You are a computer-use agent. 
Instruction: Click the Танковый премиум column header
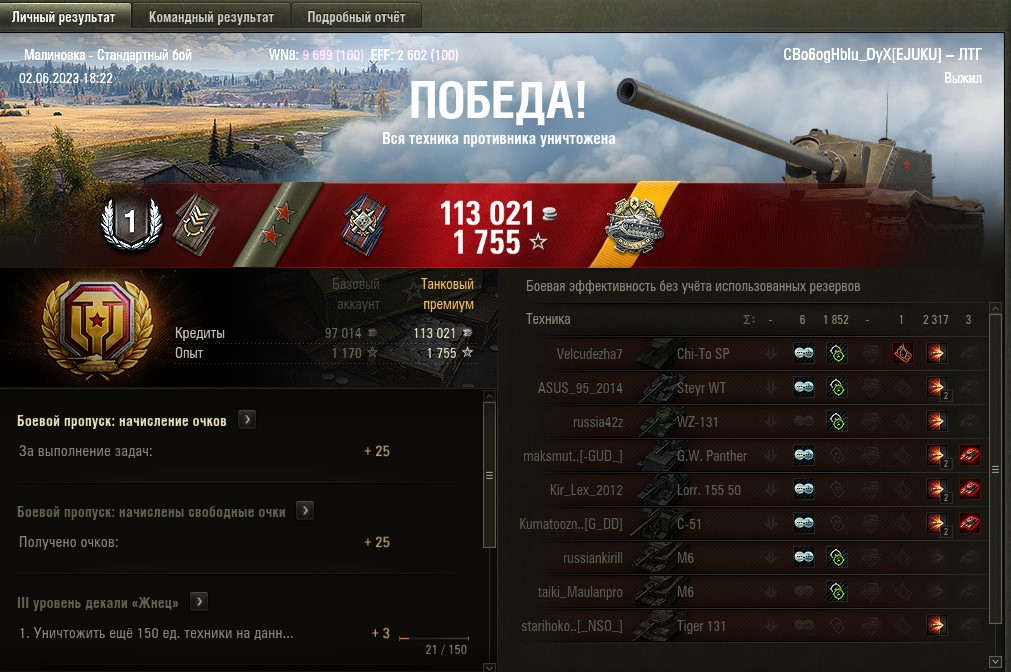click(447, 294)
